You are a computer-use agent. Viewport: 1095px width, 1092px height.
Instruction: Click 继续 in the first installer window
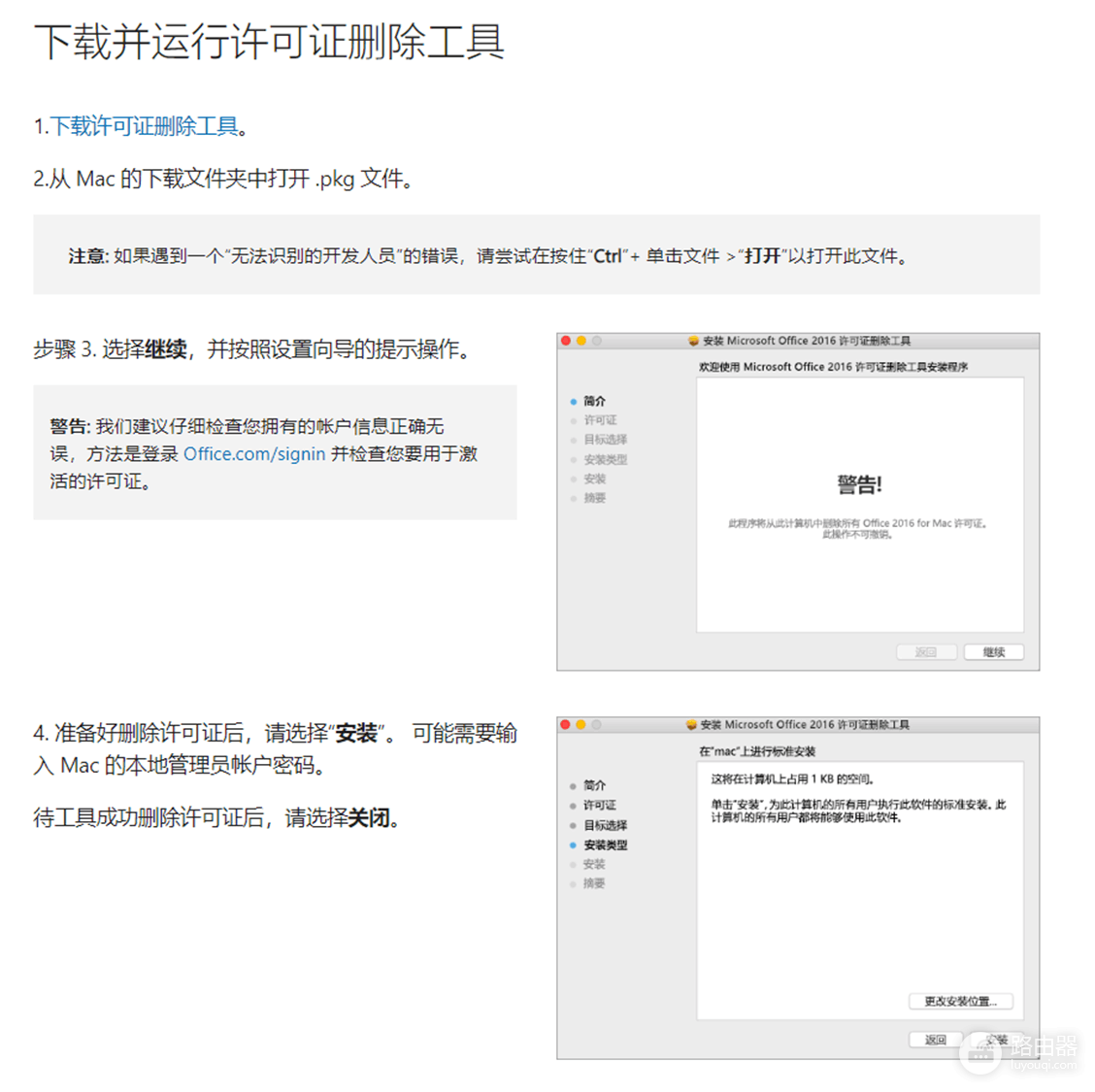(x=994, y=652)
